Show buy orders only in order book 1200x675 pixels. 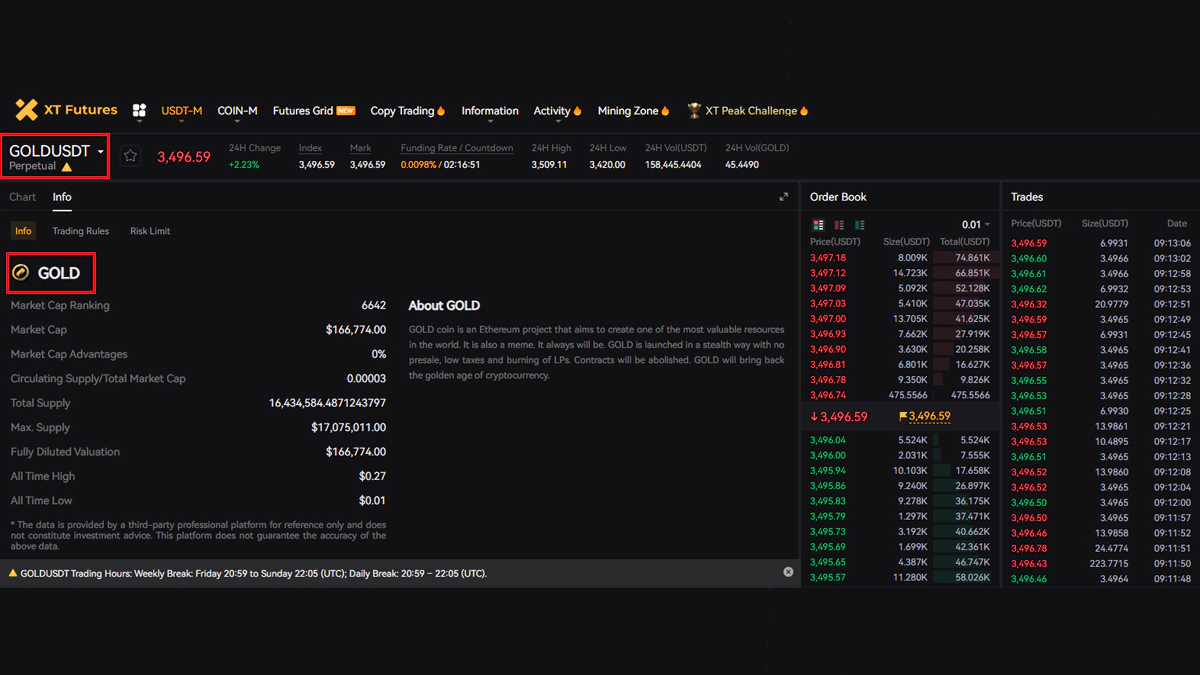coord(859,224)
